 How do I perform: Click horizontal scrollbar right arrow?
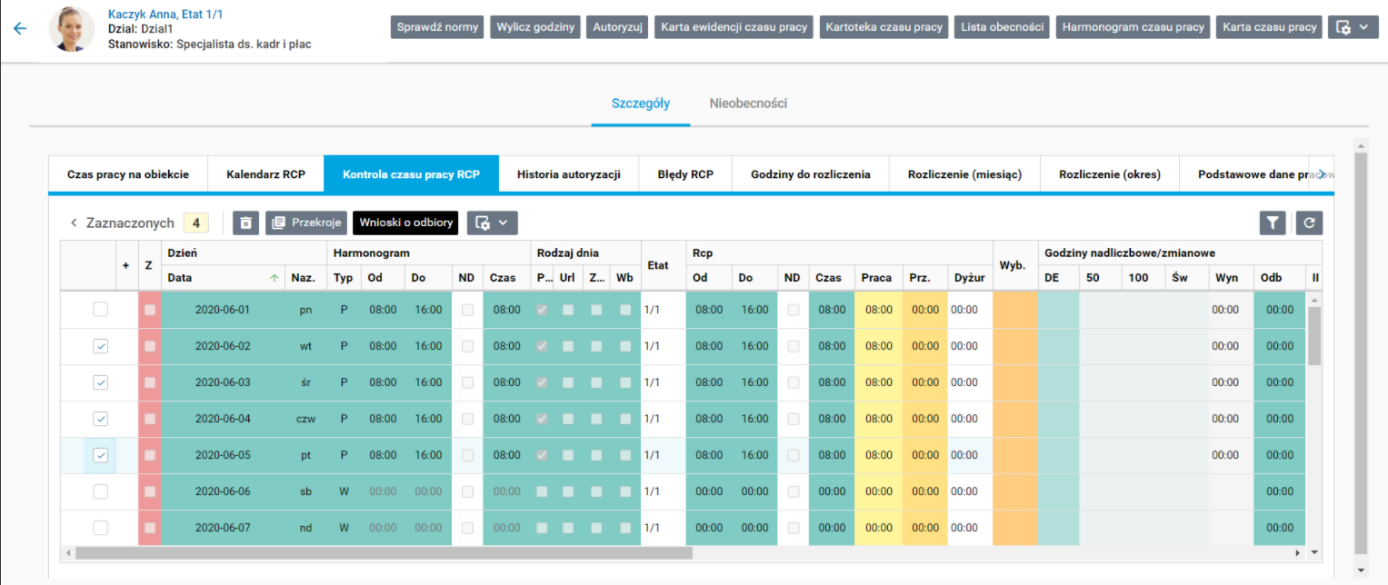[x=1298, y=552]
